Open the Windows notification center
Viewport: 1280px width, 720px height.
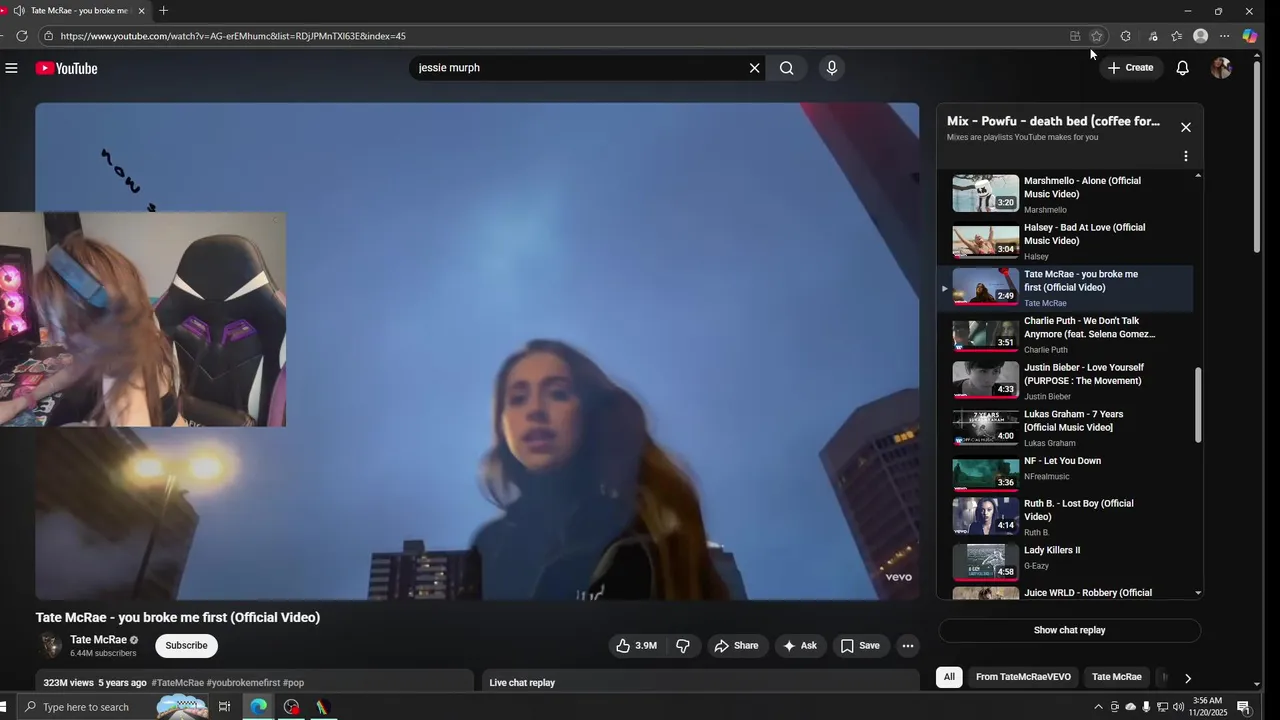[1244, 707]
